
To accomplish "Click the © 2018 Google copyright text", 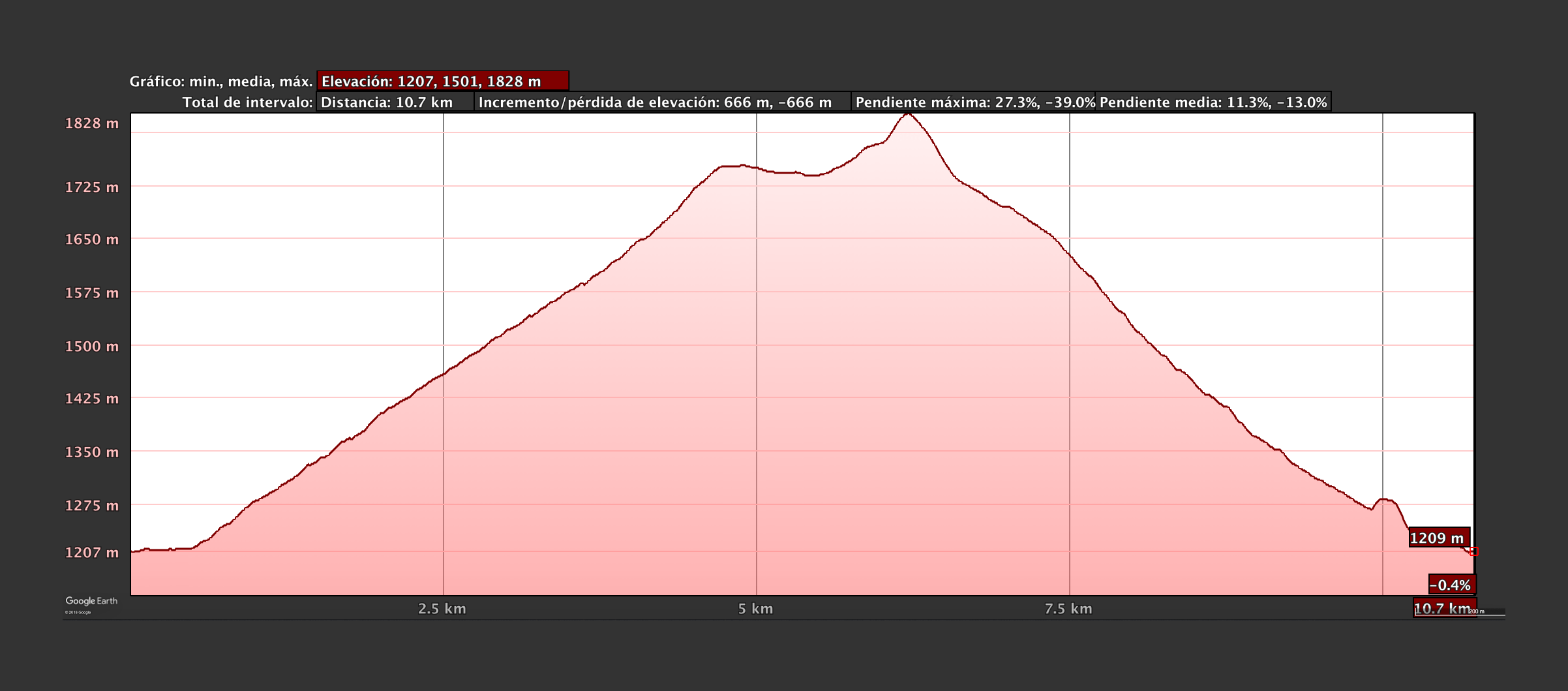I will [x=78, y=613].
